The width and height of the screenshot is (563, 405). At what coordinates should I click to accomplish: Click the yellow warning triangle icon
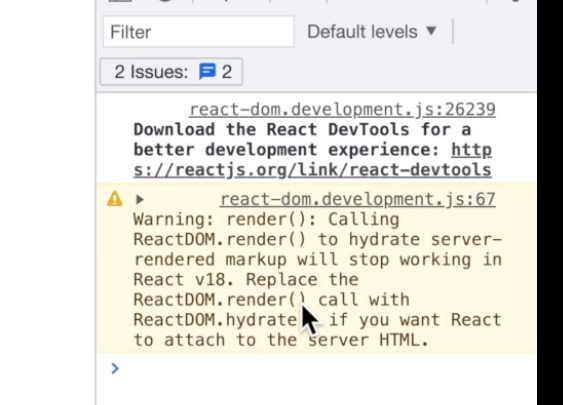coord(115,199)
